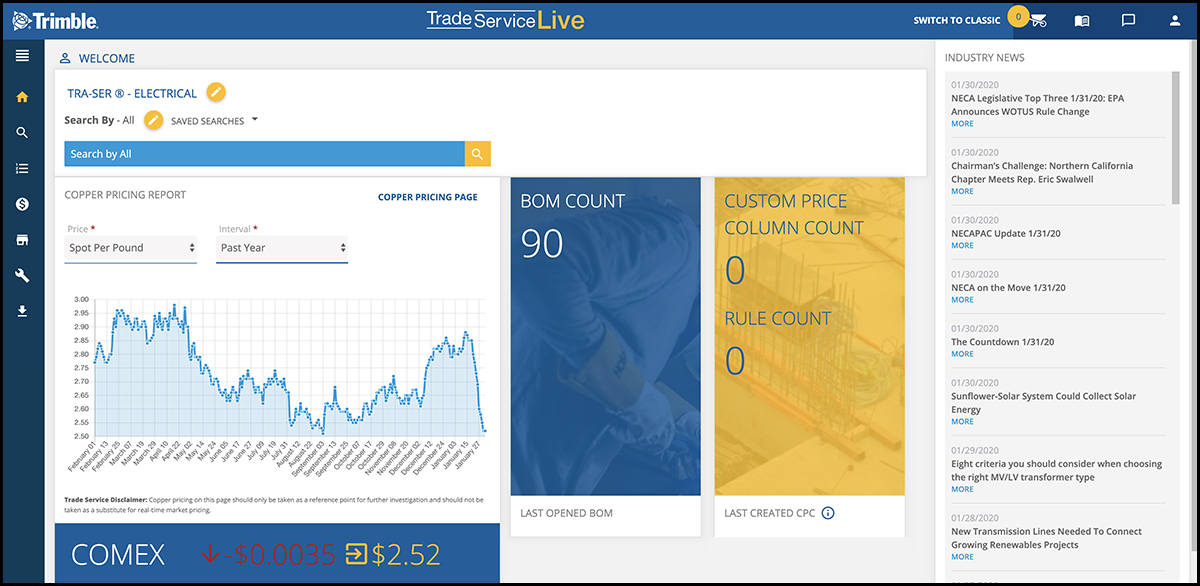Click the Rule Count label
The image size is (1200, 586).
[x=778, y=319]
